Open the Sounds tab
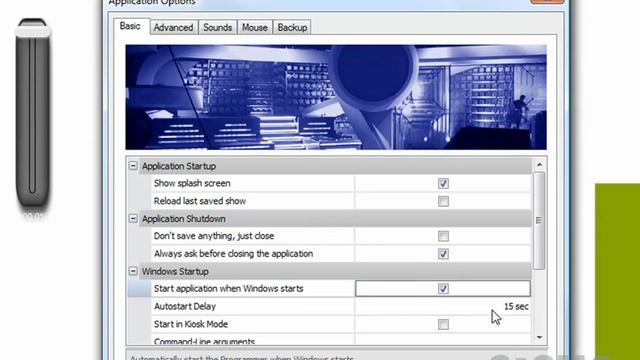The image size is (640, 360). (x=218, y=27)
